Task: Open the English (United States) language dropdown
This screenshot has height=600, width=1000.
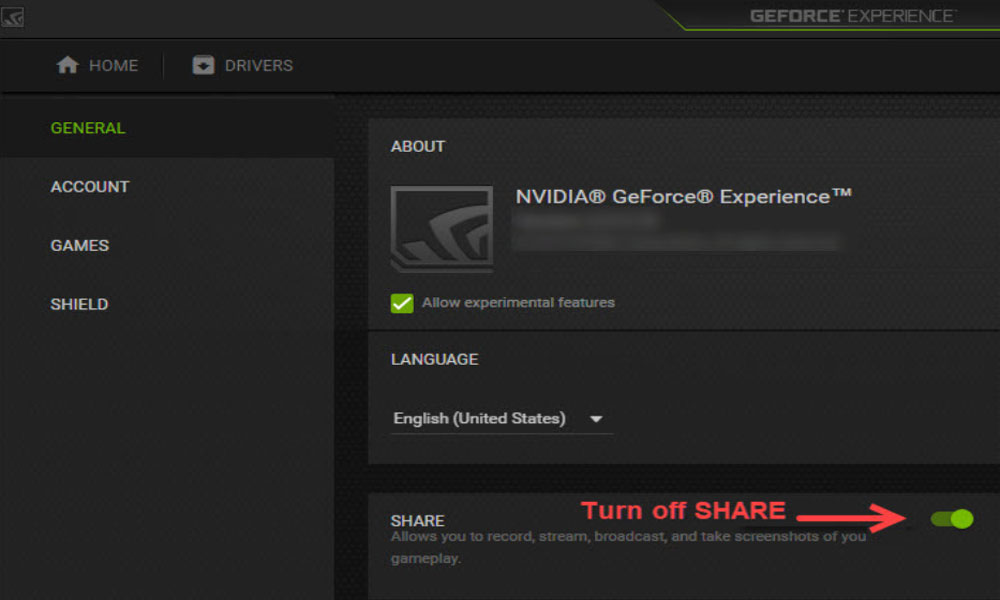Action: coord(502,419)
